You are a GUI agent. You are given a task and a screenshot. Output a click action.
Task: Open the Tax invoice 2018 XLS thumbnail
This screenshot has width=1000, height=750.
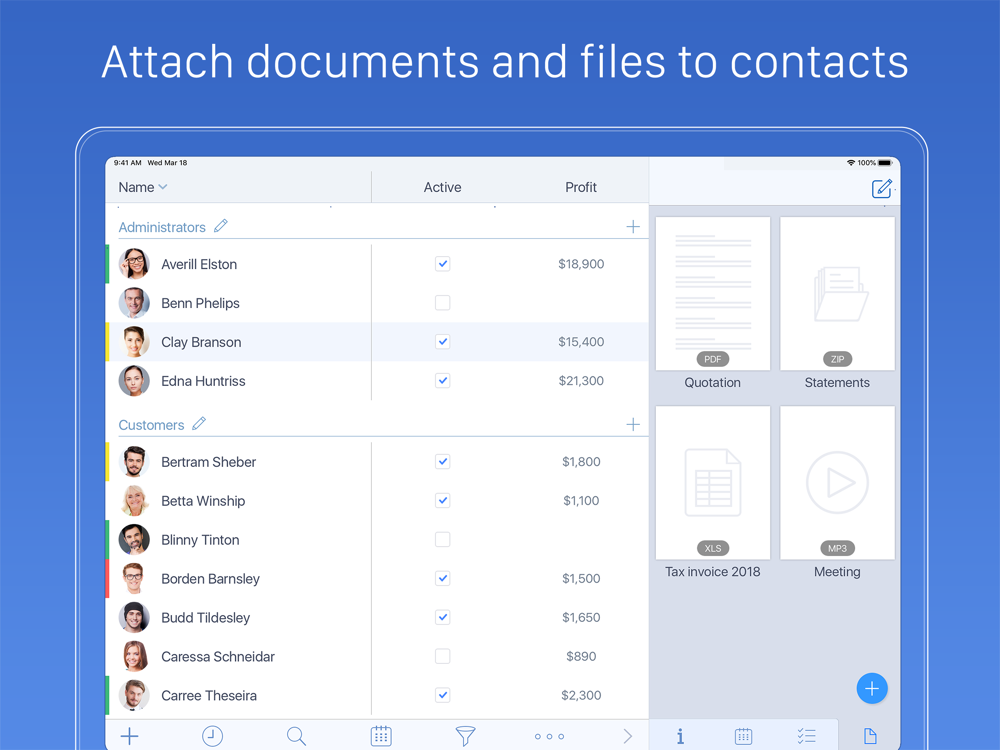pos(713,483)
